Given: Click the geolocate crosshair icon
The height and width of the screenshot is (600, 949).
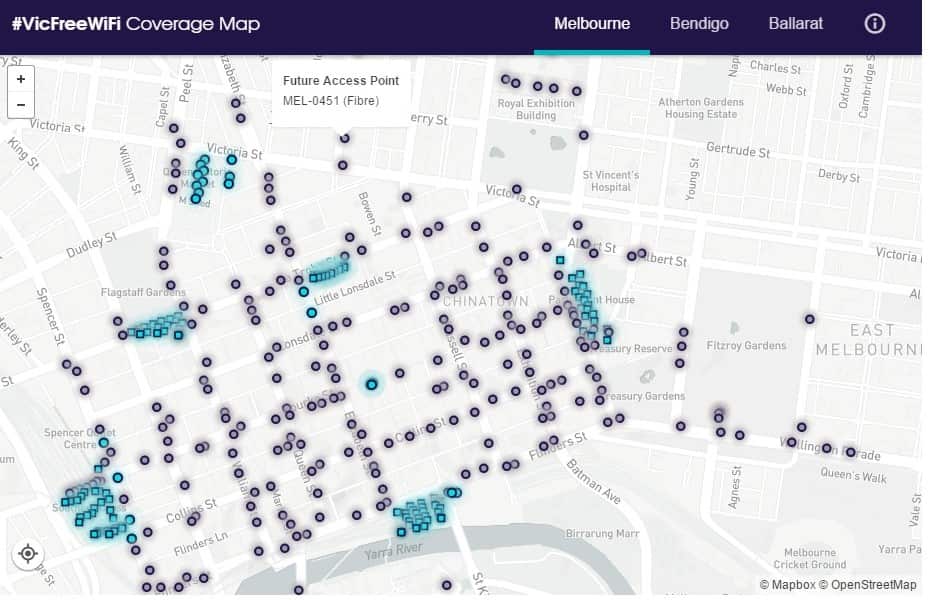Looking at the screenshot, I should tap(27, 554).
